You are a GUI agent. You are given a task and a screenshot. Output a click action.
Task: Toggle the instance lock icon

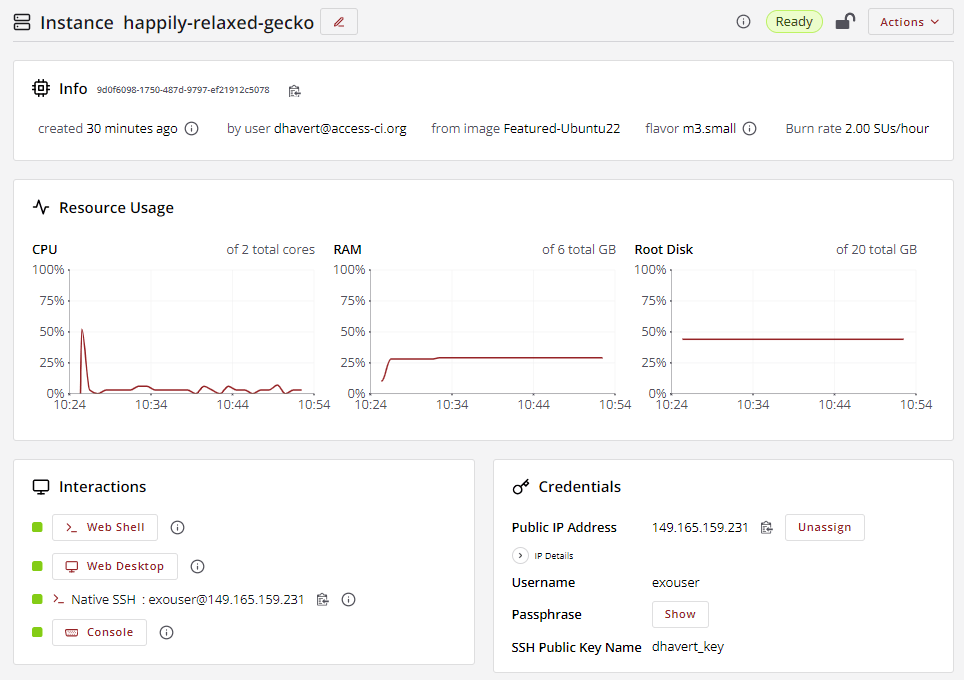(x=845, y=22)
